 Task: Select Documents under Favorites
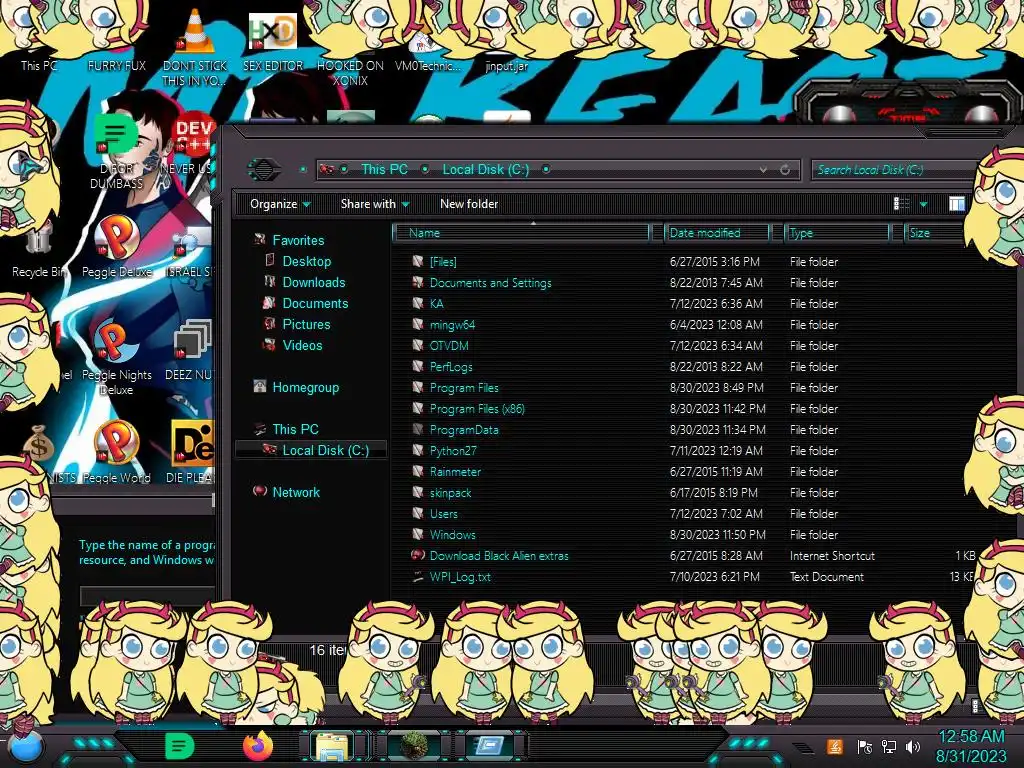coord(315,303)
